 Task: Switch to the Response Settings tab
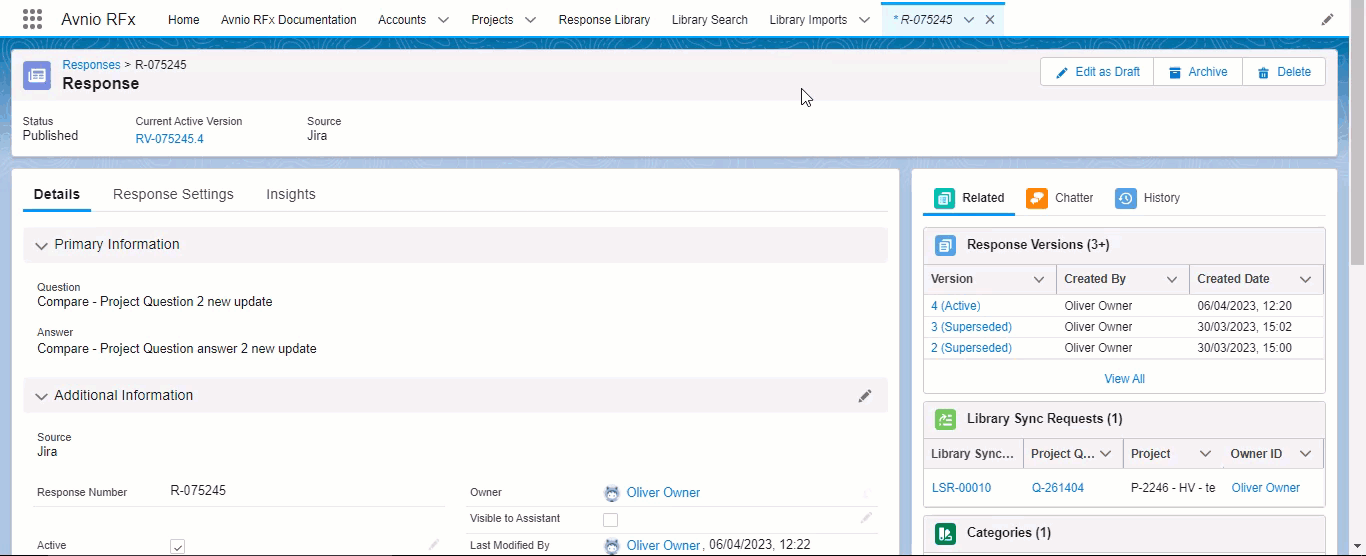tap(173, 194)
